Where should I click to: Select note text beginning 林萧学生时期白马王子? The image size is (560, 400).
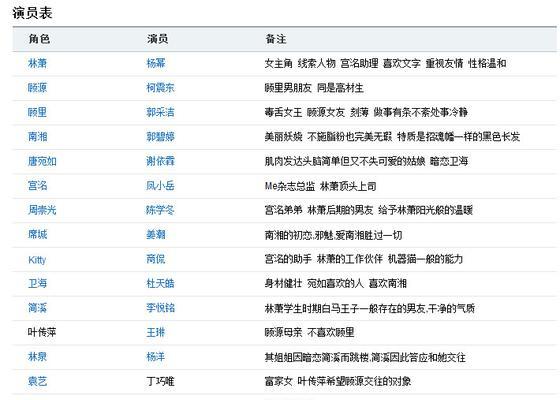pos(369,308)
